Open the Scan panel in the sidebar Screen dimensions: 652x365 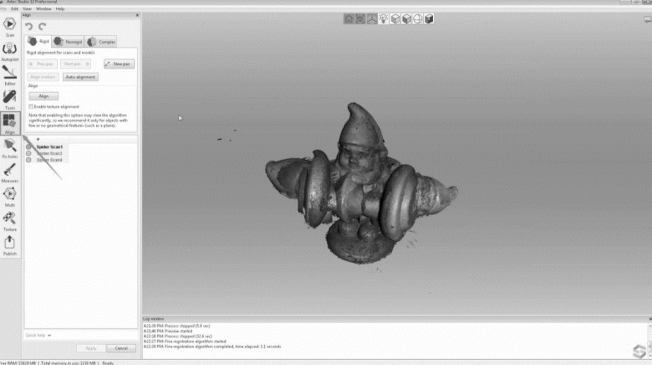[x=10, y=27]
